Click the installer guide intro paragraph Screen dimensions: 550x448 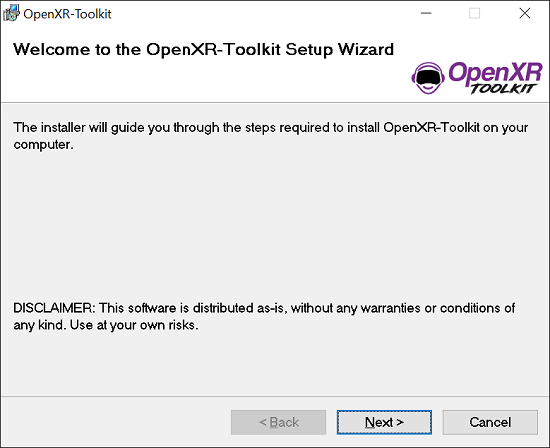click(270, 136)
